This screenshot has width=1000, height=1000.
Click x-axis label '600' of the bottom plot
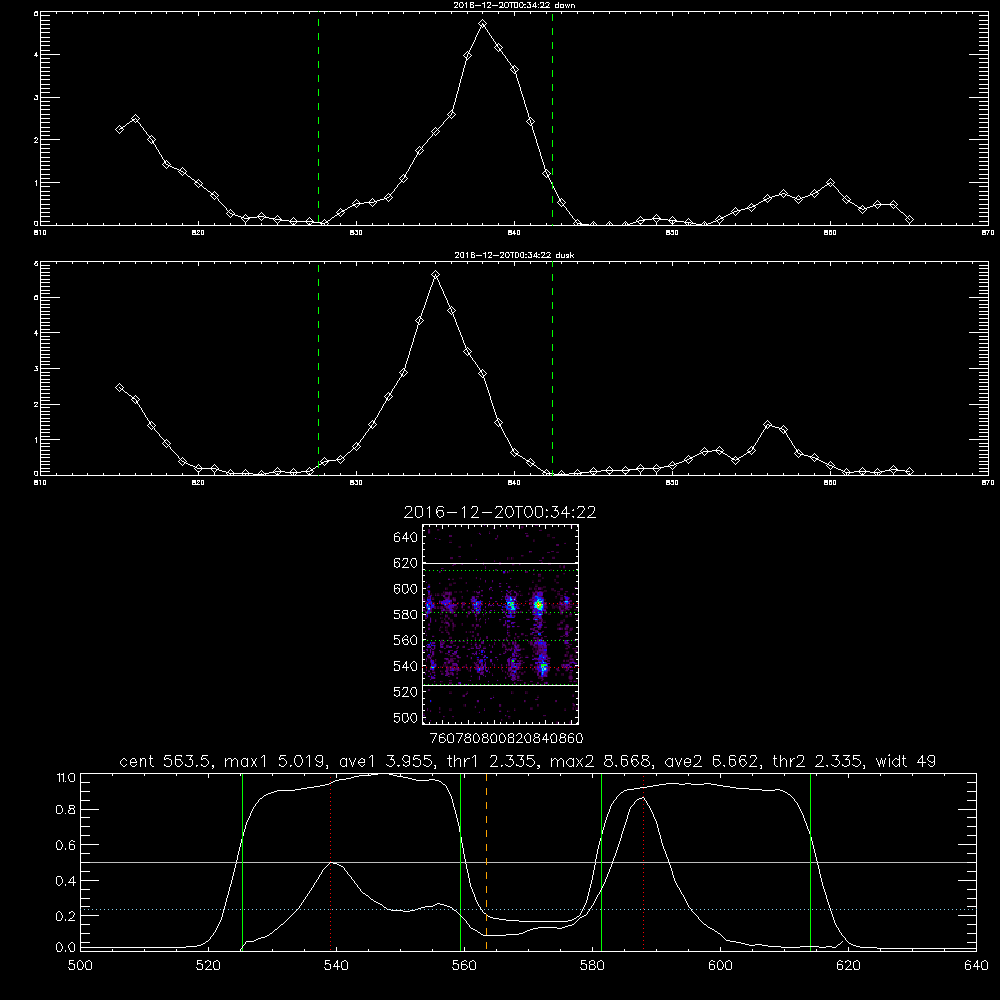tap(721, 966)
